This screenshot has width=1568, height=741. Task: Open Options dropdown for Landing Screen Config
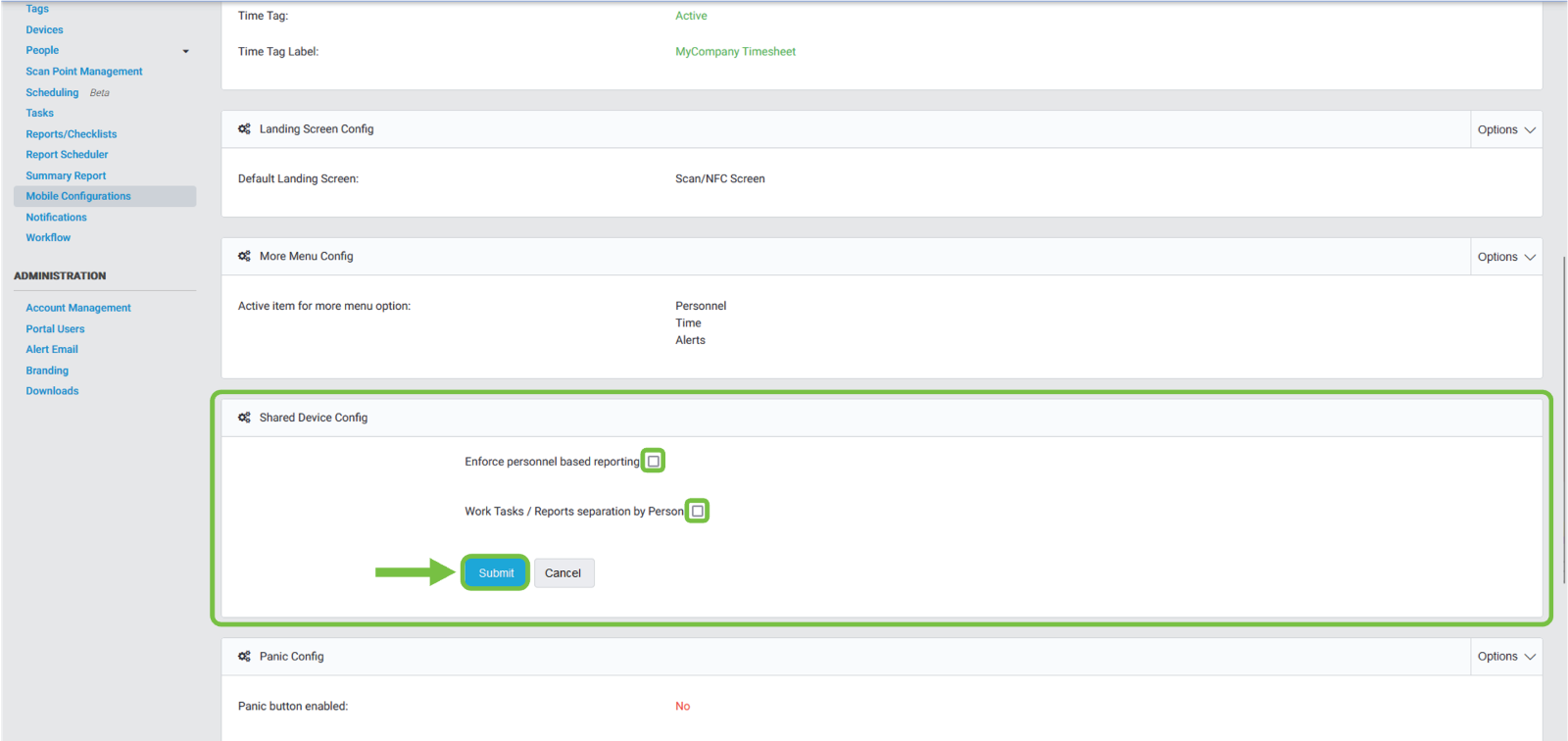1505,129
